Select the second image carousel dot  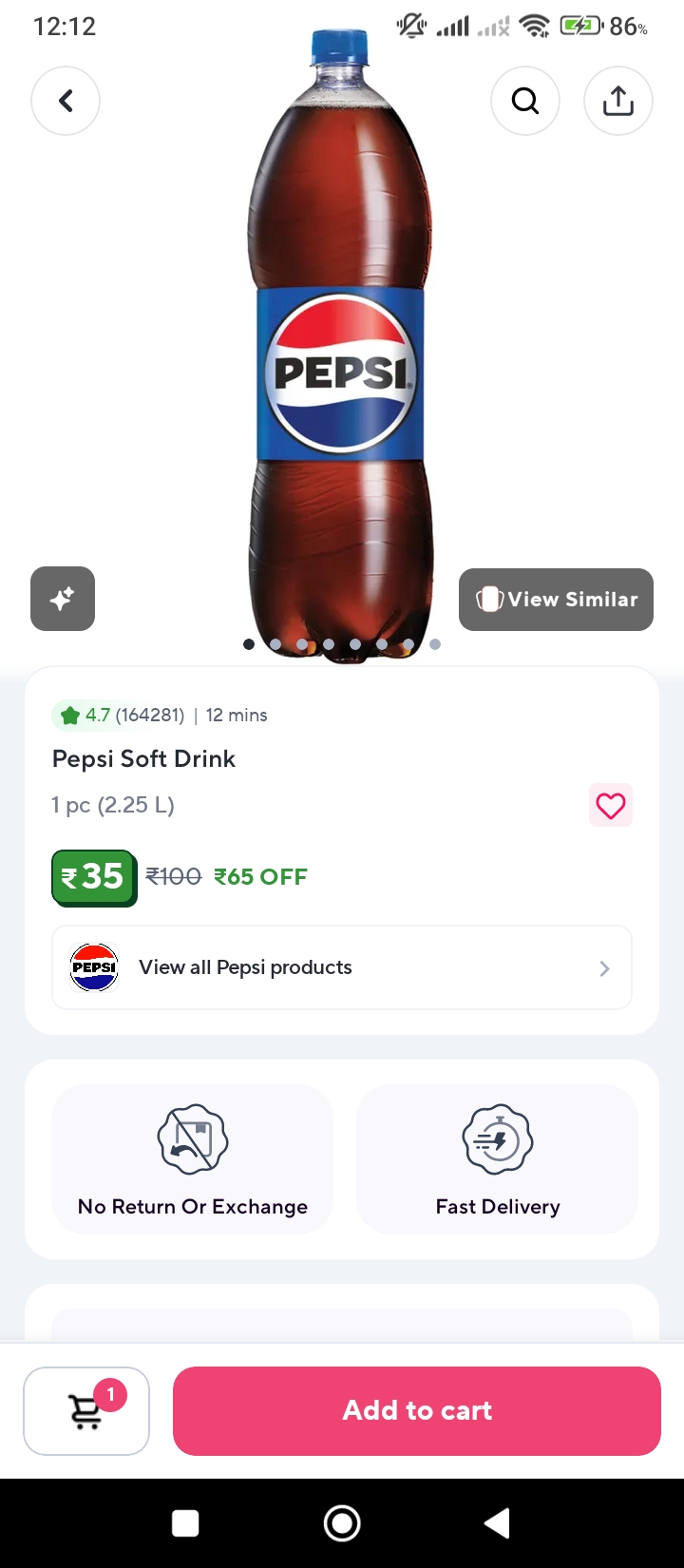(275, 644)
